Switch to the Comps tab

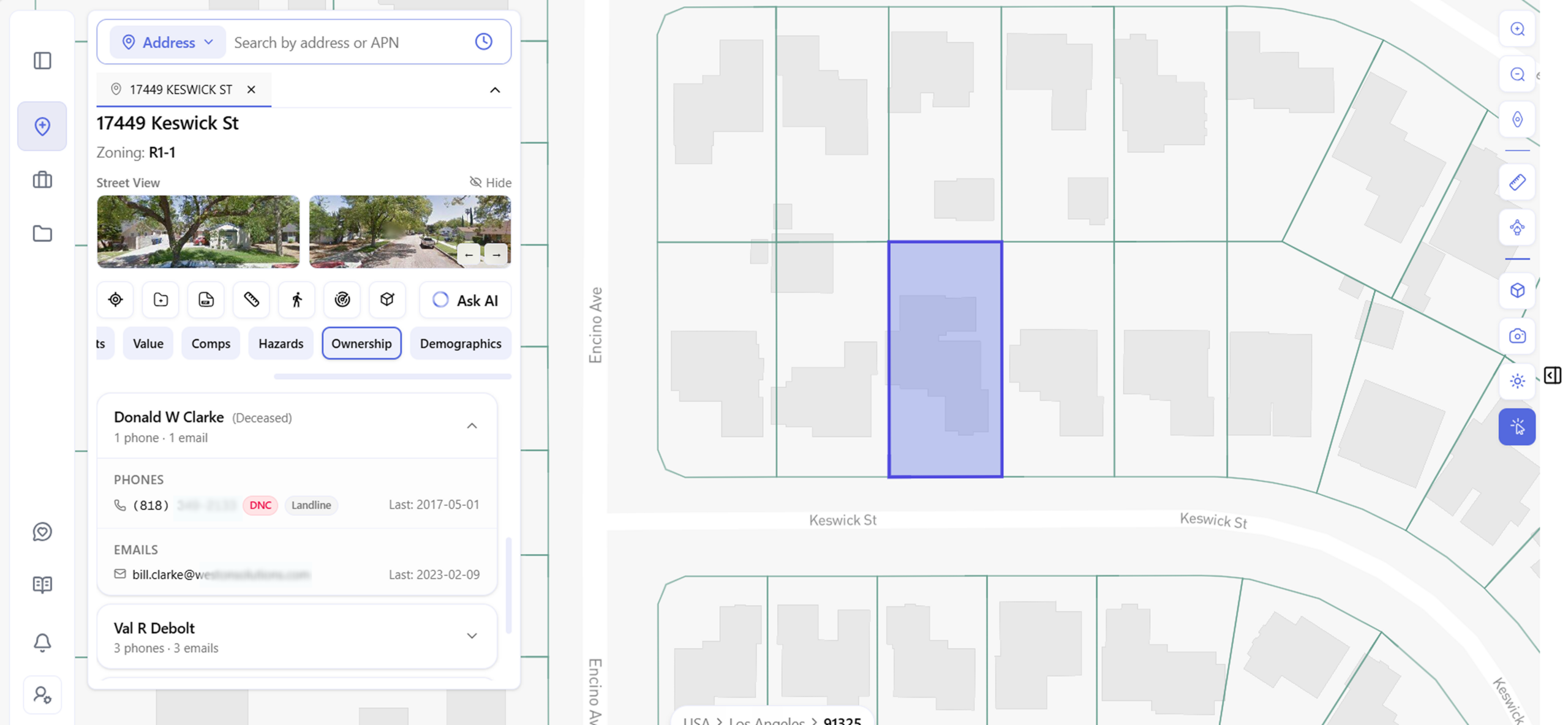pos(211,344)
